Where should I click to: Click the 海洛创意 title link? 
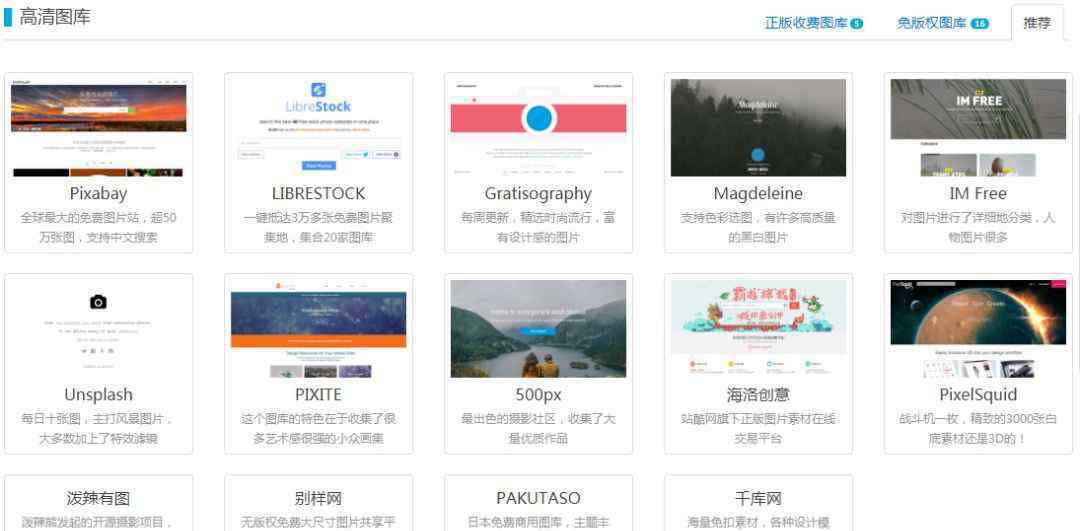(x=758, y=395)
